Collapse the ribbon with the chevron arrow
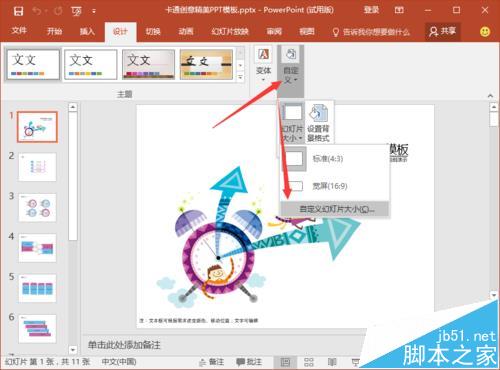This screenshot has height=370, width=500. click(490, 96)
